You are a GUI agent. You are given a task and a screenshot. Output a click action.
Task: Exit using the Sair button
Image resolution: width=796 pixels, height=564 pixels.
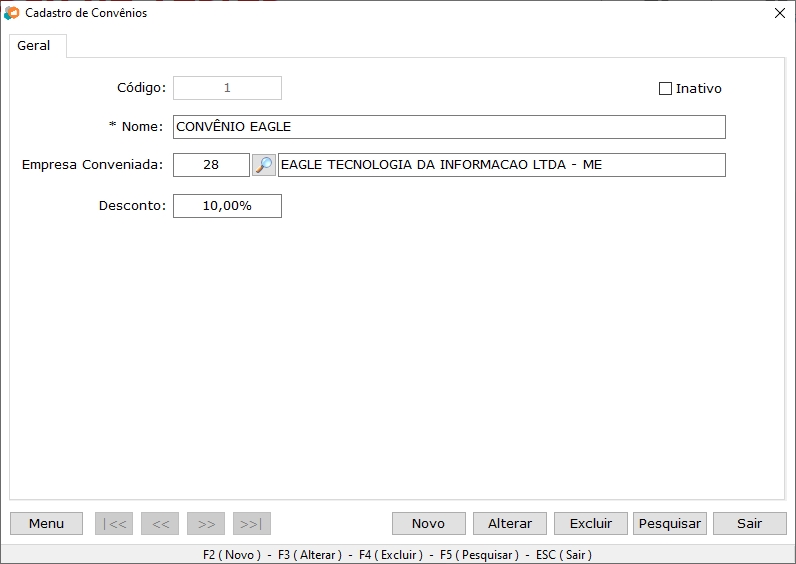click(x=750, y=524)
